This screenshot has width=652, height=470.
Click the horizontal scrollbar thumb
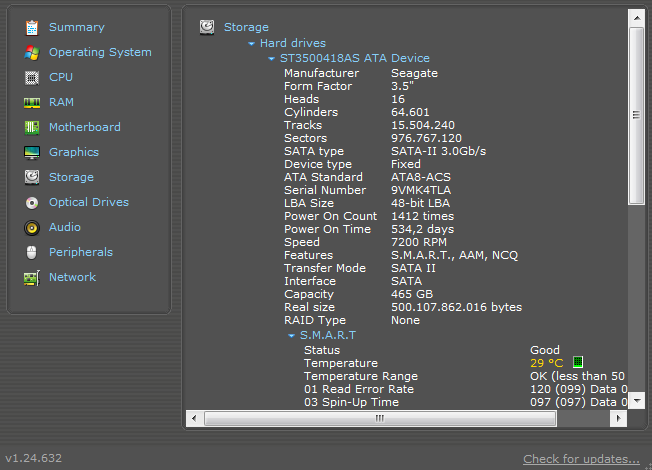click(380, 418)
